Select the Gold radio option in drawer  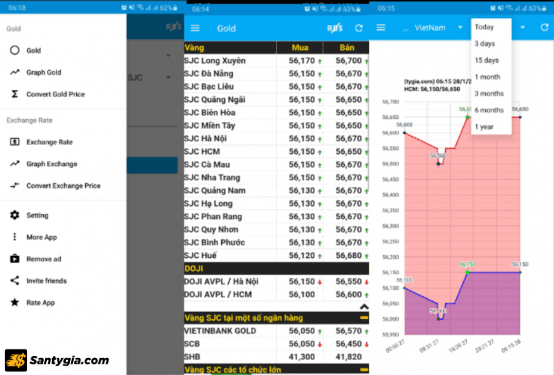coord(14,50)
